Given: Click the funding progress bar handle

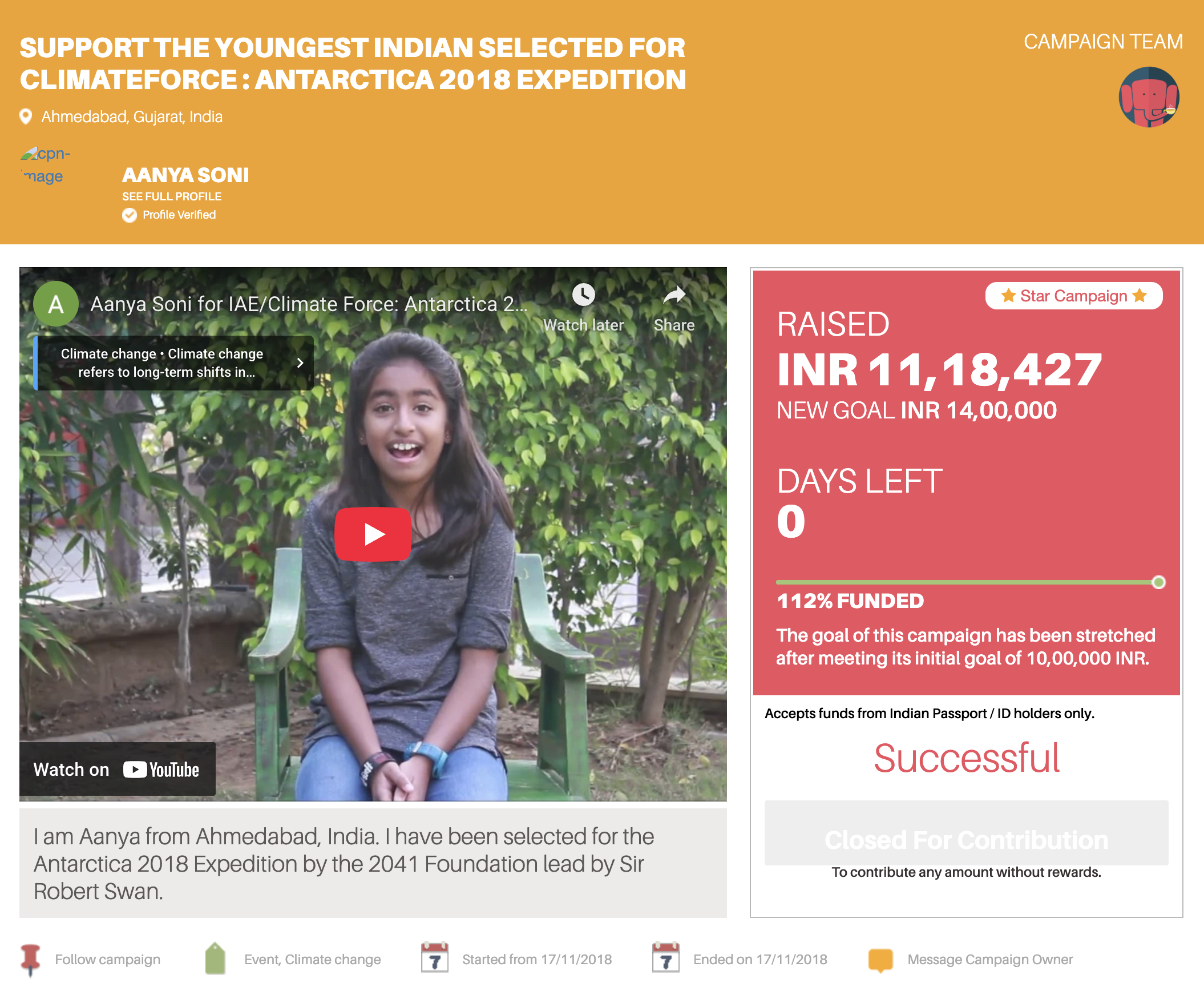Looking at the screenshot, I should [1158, 582].
